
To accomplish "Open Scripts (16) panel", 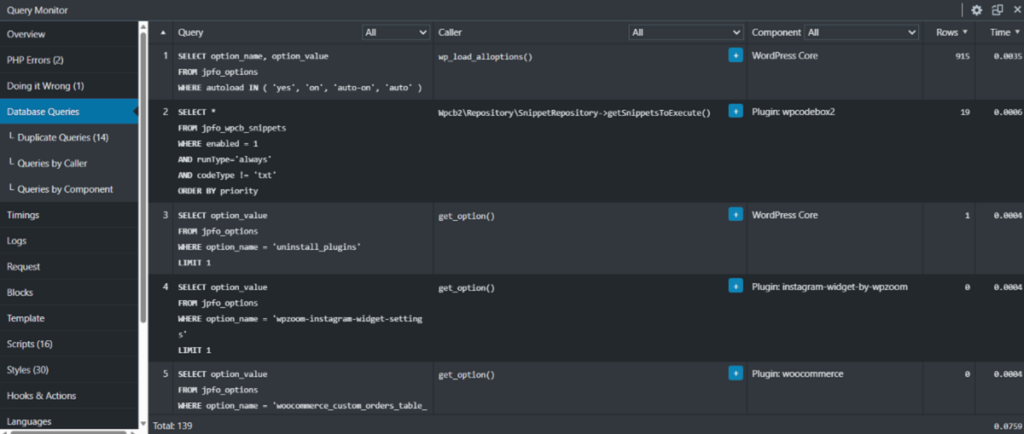I will 69,344.
